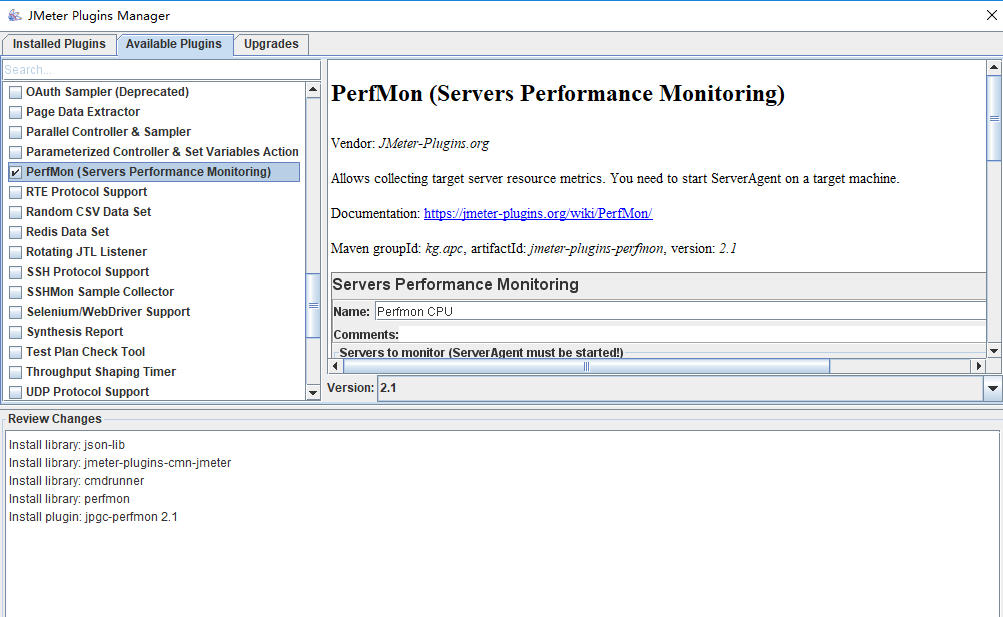Enable Selenium/WebDriver Support checkbox
This screenshot has width=1003, height=617.
(x=15, y=312)
